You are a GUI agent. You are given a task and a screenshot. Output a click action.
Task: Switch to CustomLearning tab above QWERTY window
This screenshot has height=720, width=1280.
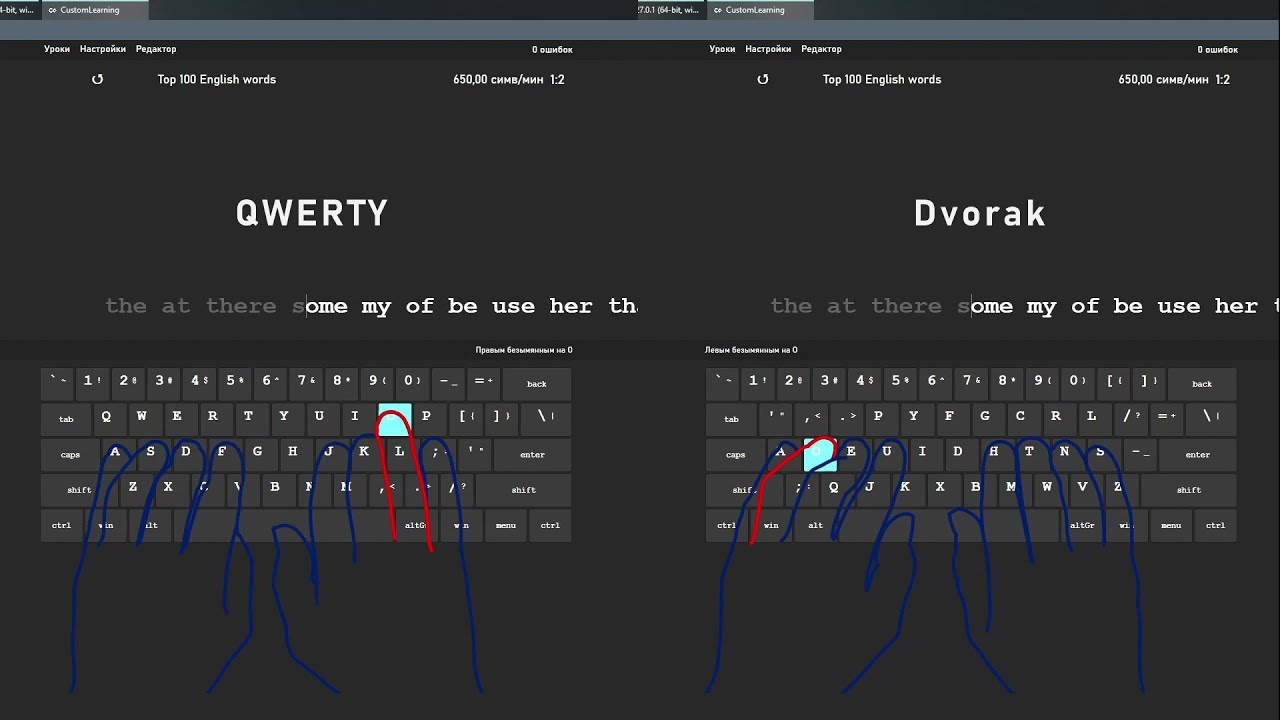tap(95, 10)
